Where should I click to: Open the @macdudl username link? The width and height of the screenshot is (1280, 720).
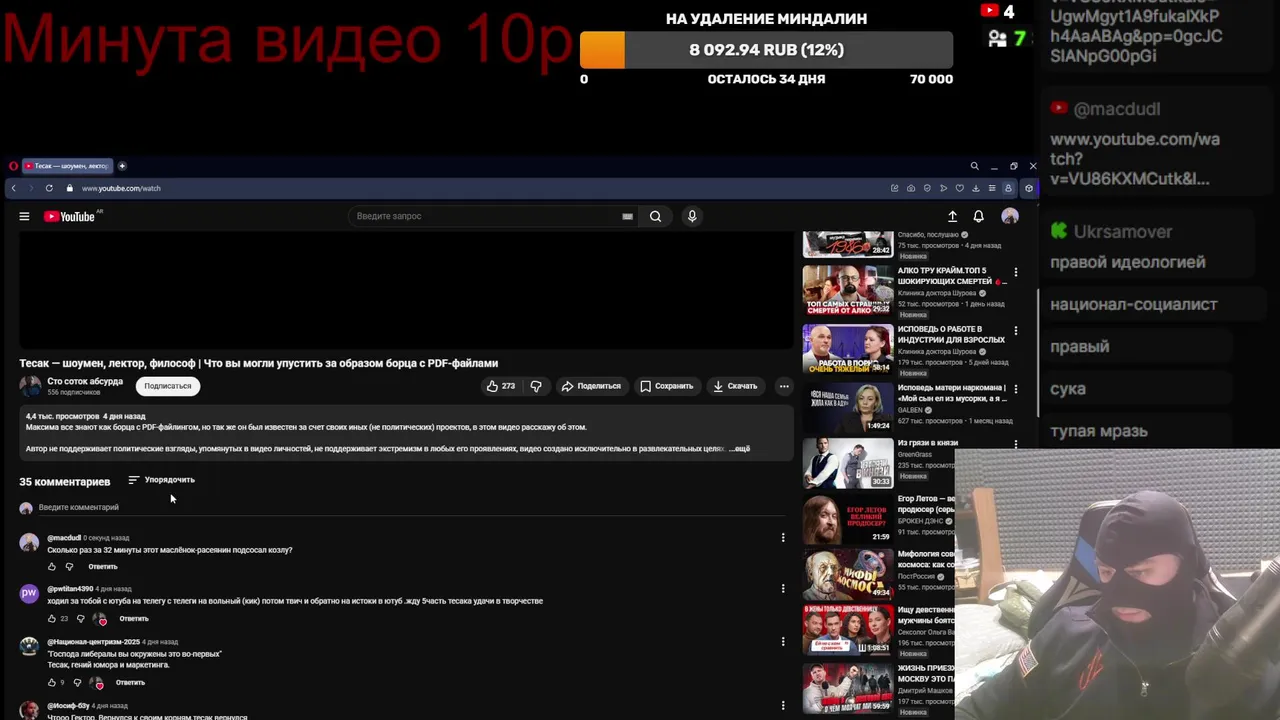coord(64,538)
